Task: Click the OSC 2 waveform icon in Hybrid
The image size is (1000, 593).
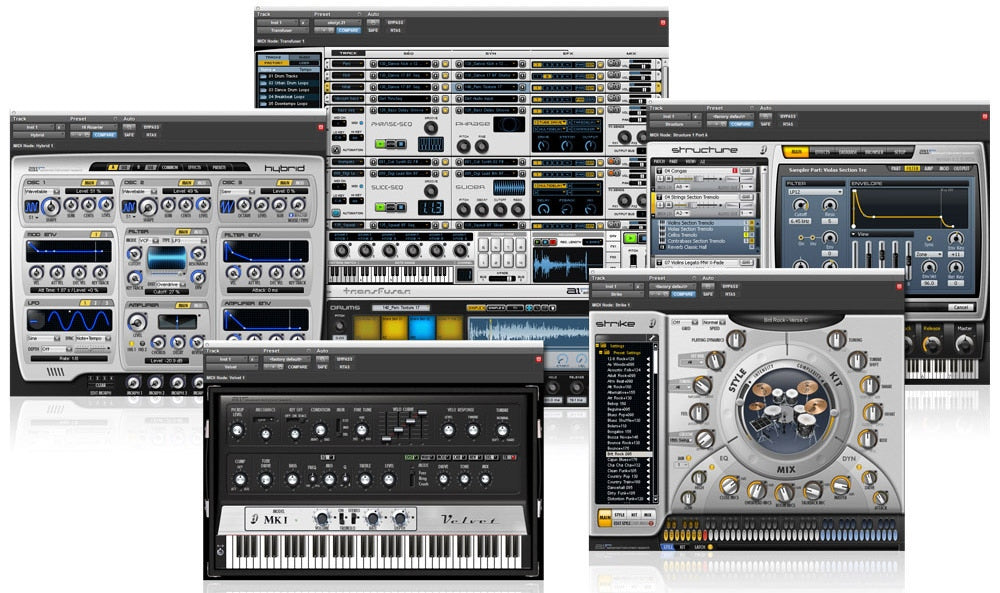Action: pyautogui.click(x=129, y=207)
